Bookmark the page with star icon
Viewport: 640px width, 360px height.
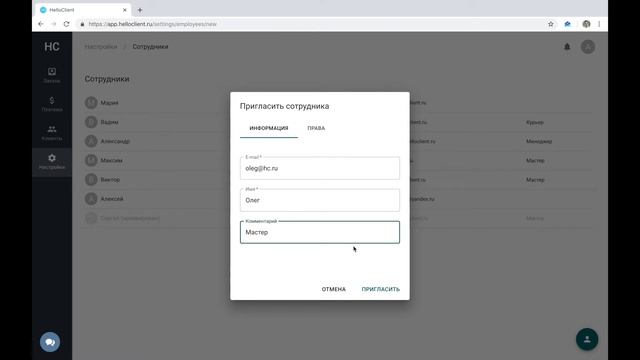[x=551, y=24]
